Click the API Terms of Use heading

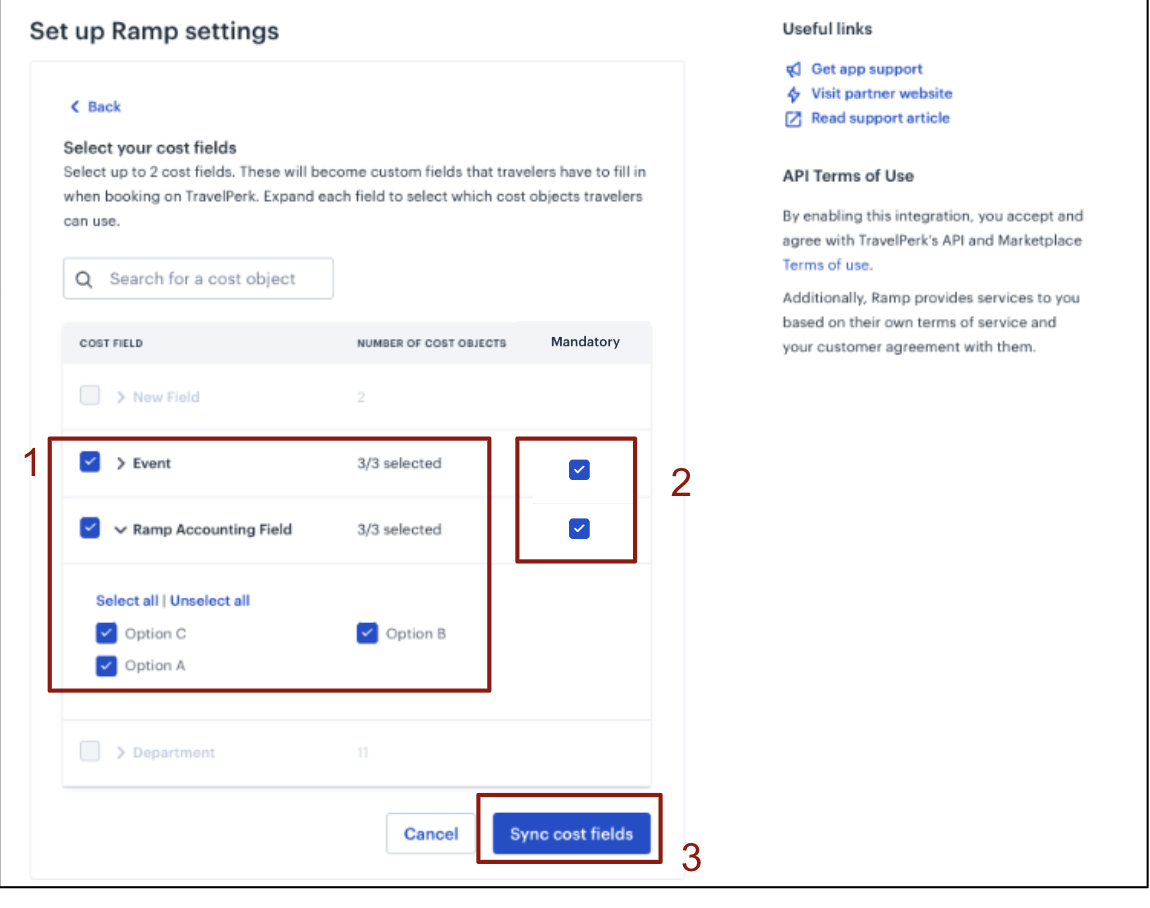tap(848, 176)
